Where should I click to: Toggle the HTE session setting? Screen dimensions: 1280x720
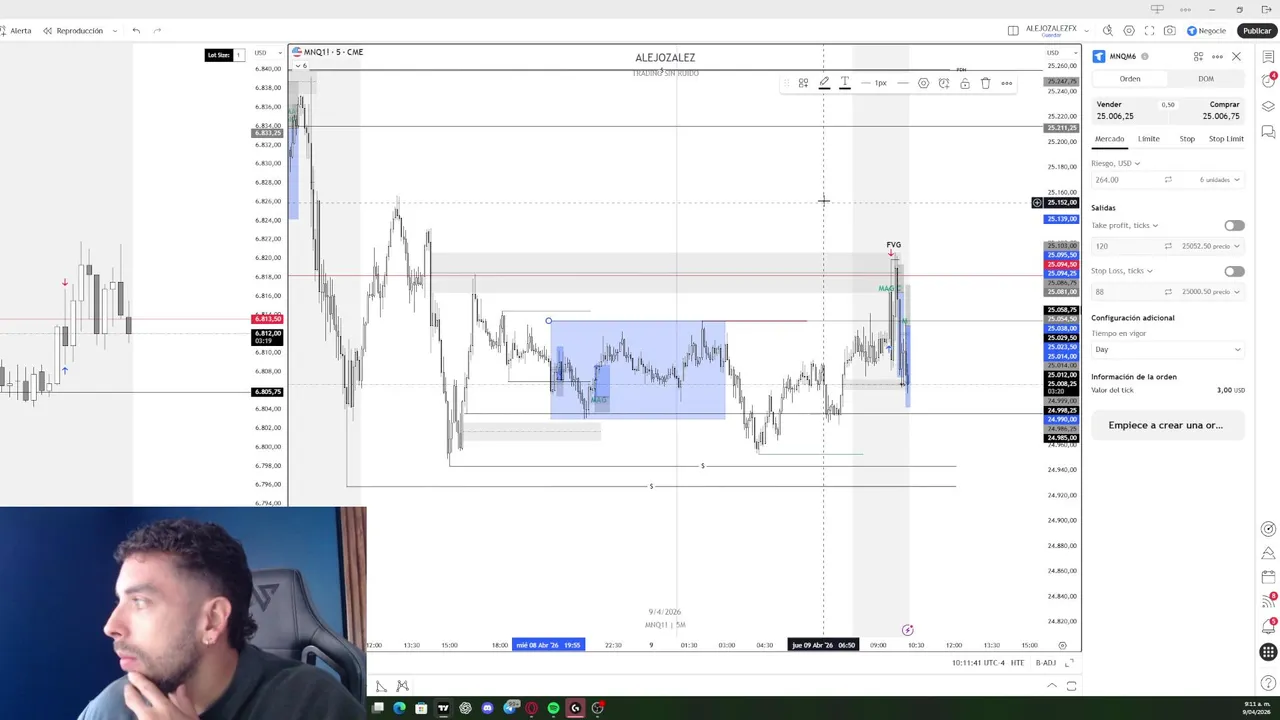pos(1018,663)
